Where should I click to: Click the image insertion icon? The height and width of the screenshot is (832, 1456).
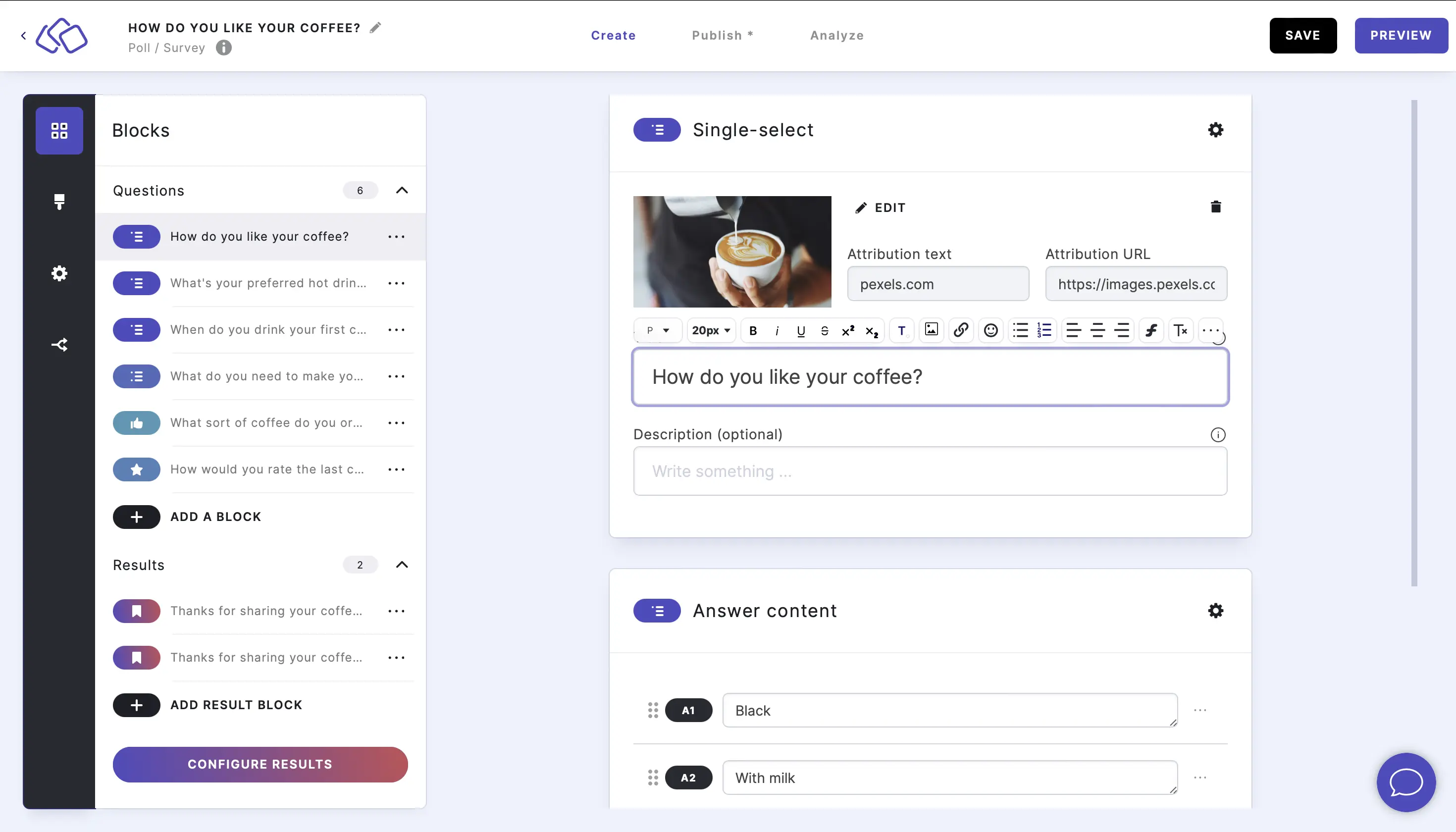[931, 330]
